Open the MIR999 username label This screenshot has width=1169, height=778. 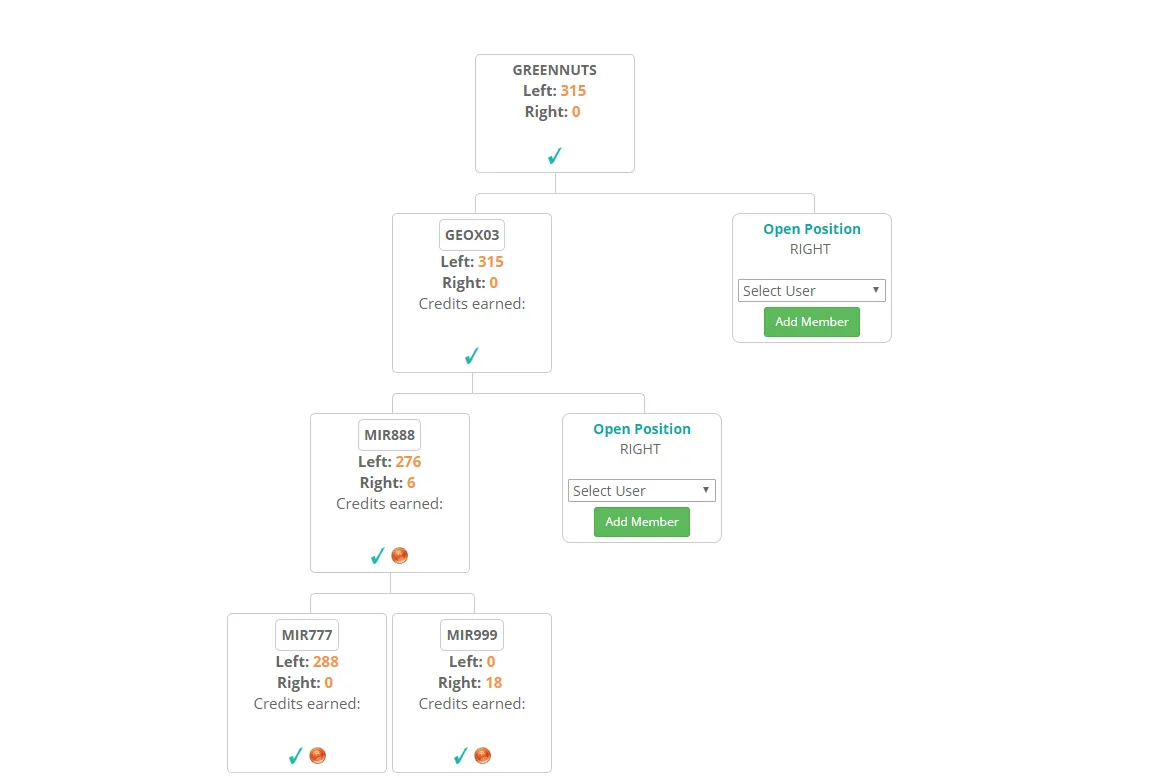tap(472, 635)
